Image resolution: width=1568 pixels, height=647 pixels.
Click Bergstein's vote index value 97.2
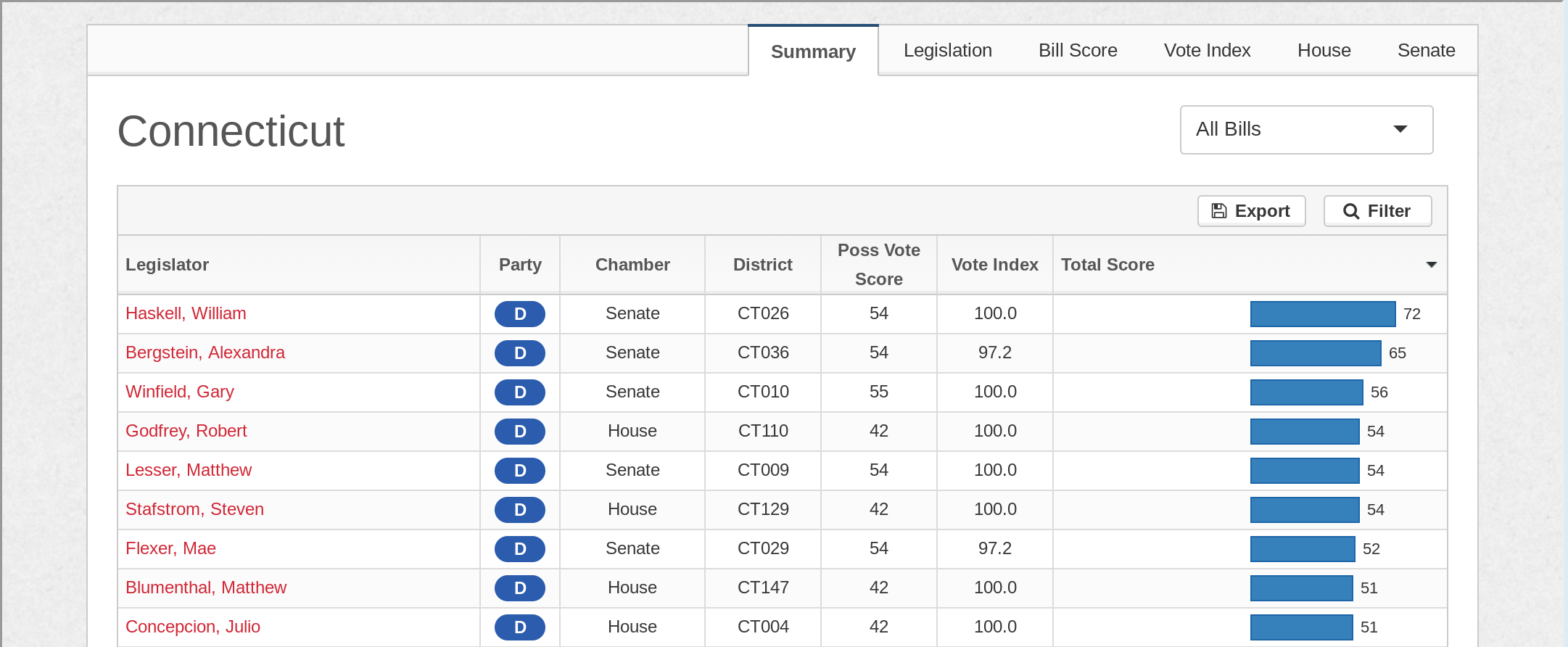point(994,353)
